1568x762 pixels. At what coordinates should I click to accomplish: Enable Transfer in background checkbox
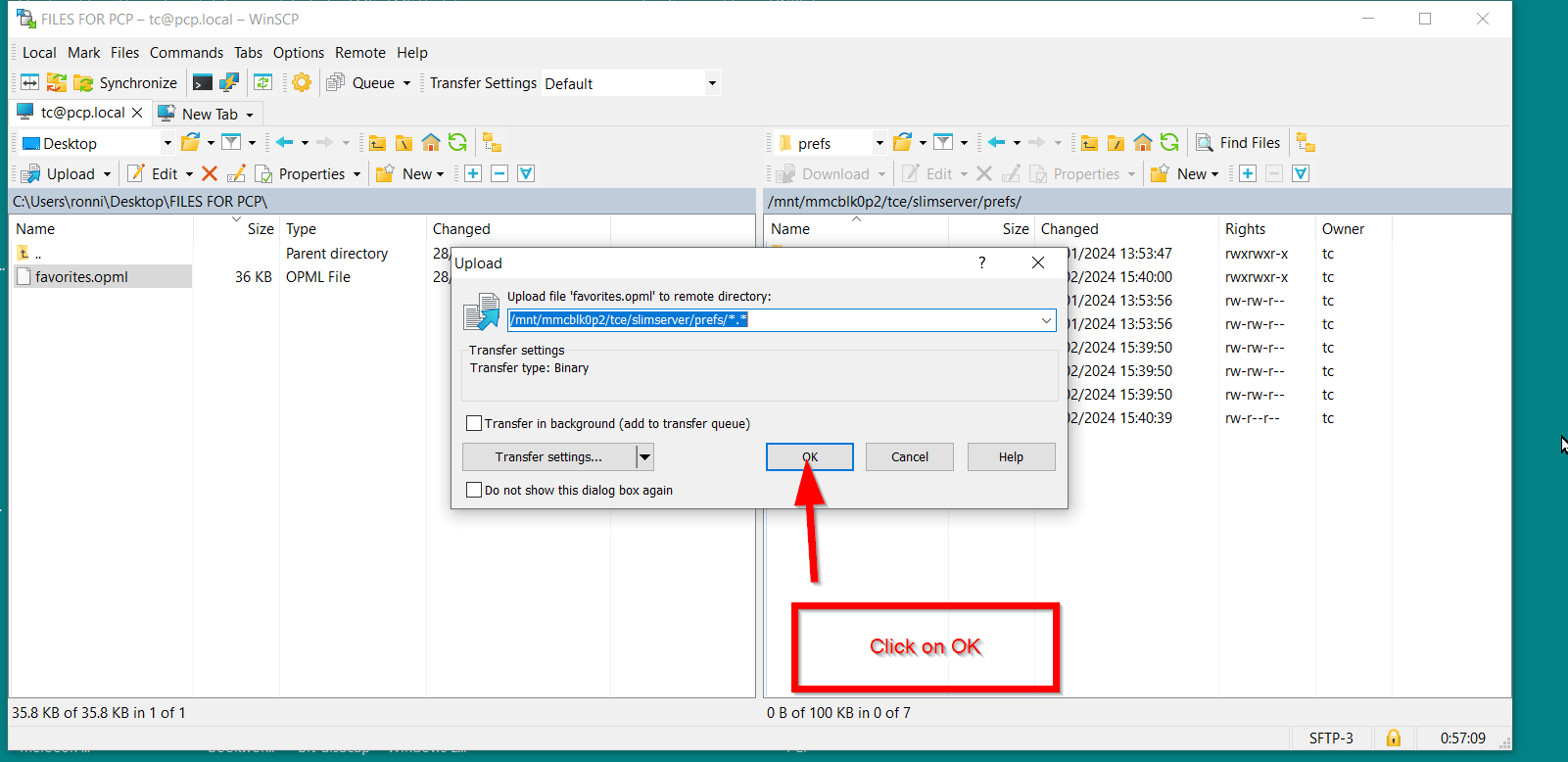click(x=474, y=423)
